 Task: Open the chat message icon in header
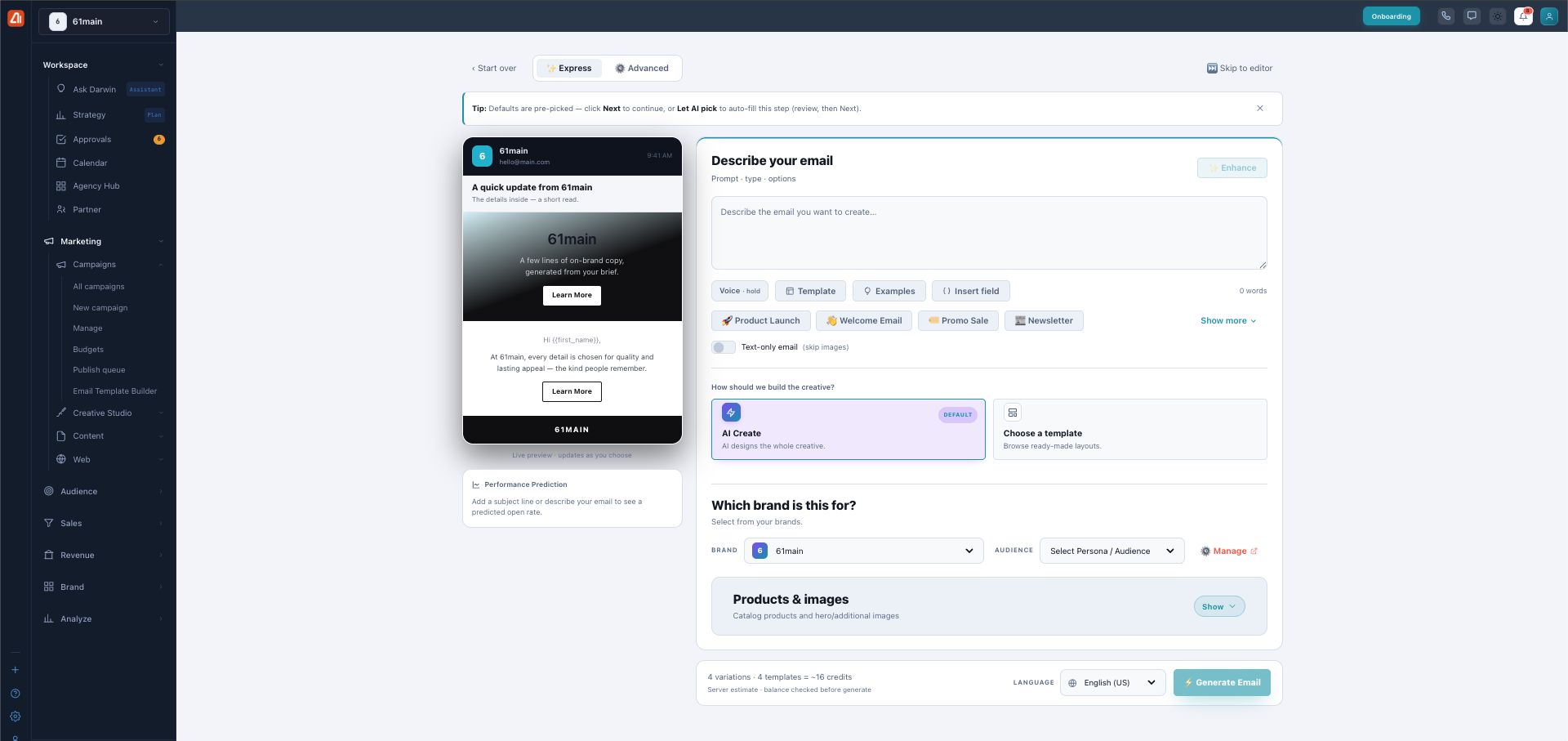point(1472,16)
